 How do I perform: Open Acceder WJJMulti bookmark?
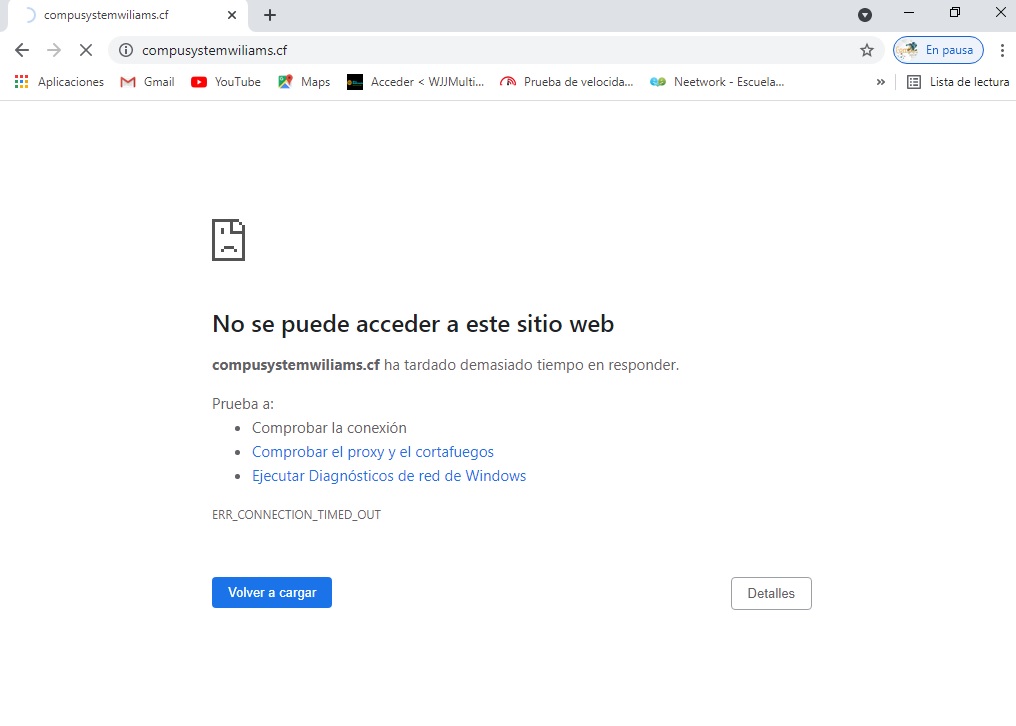tap(415, 82)
